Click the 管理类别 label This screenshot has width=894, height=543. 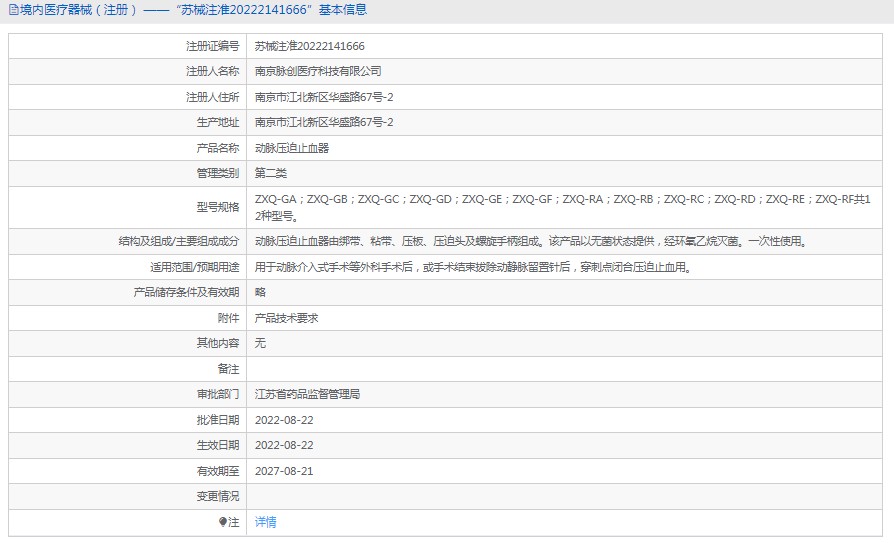click(x=218, y=173)
